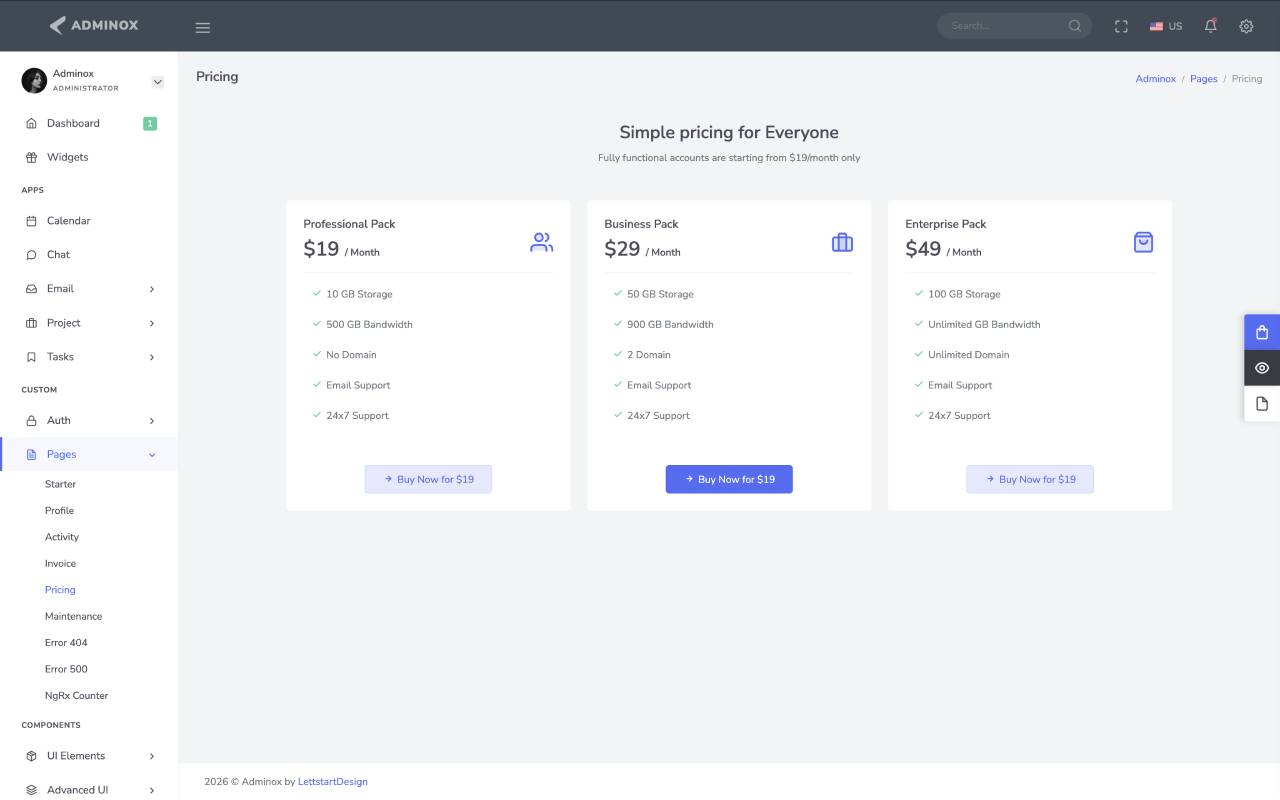1280x800 pixels.
Task: Click the Business Pack briefcase icon
Action: tap(842, 242)
